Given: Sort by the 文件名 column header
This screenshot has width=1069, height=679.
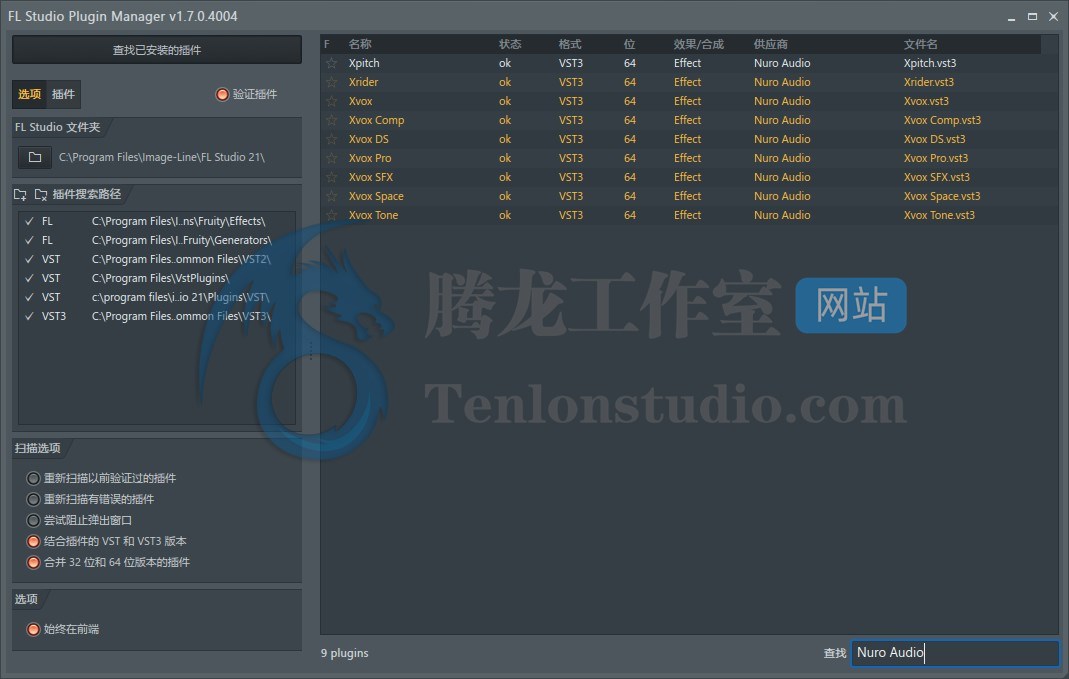Looking at the screenshot, I should 920,44.
